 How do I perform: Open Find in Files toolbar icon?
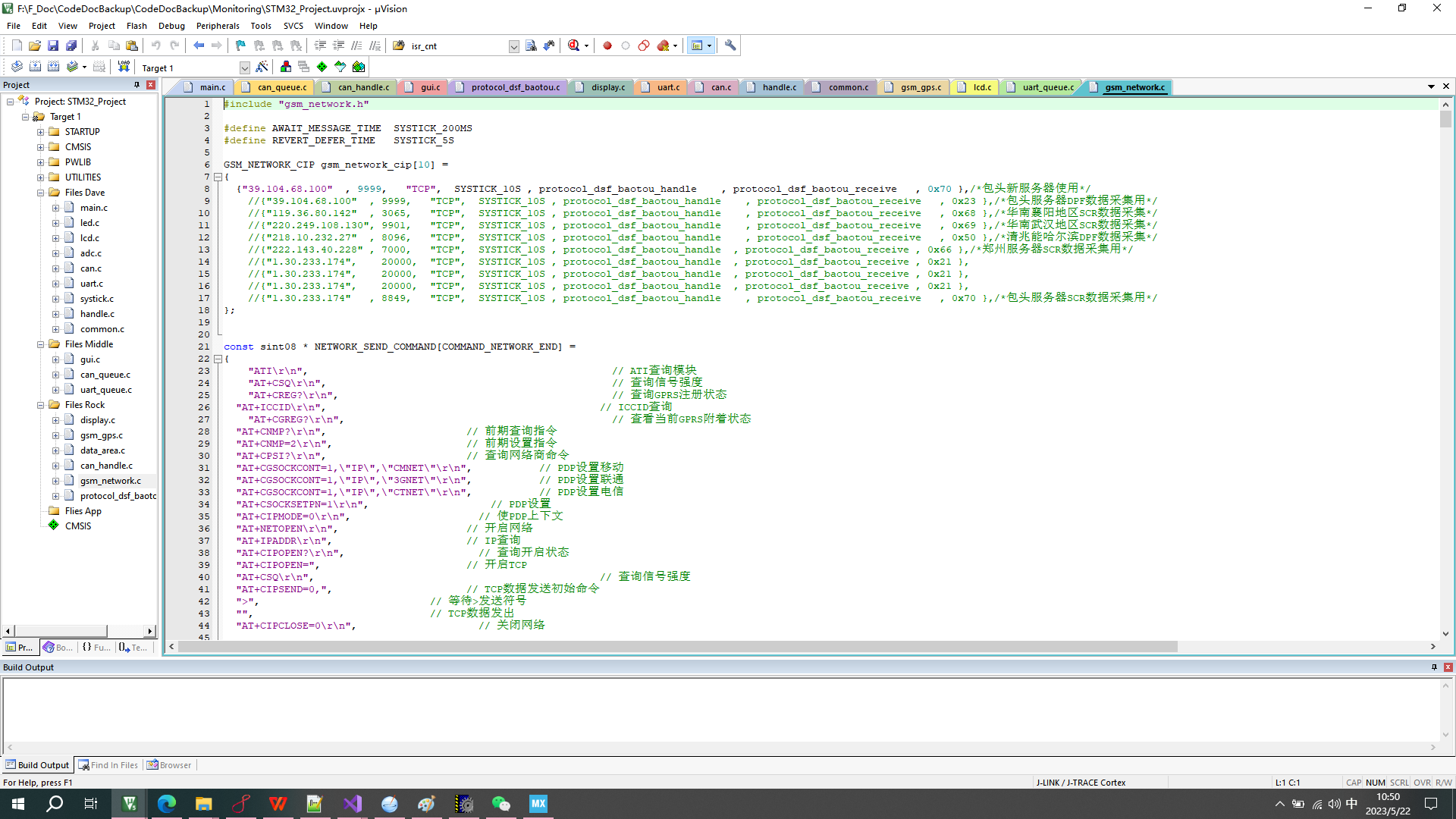[x=531, y=45]
